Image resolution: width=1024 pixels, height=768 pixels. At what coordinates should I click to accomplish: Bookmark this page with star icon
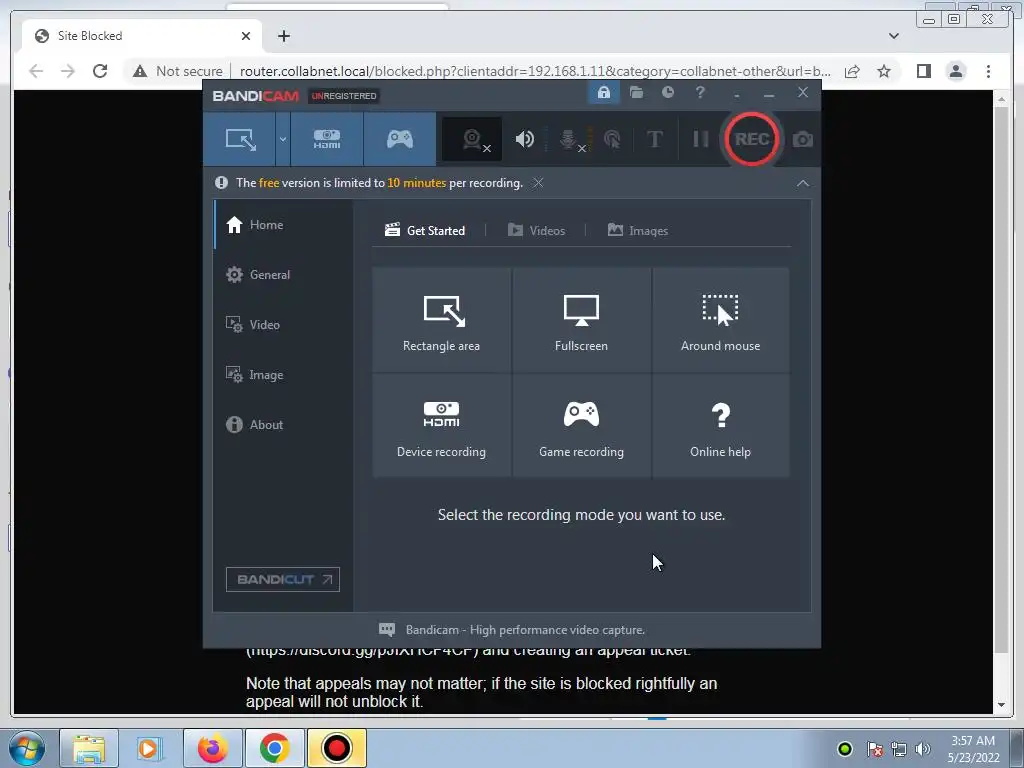[884, 71]
